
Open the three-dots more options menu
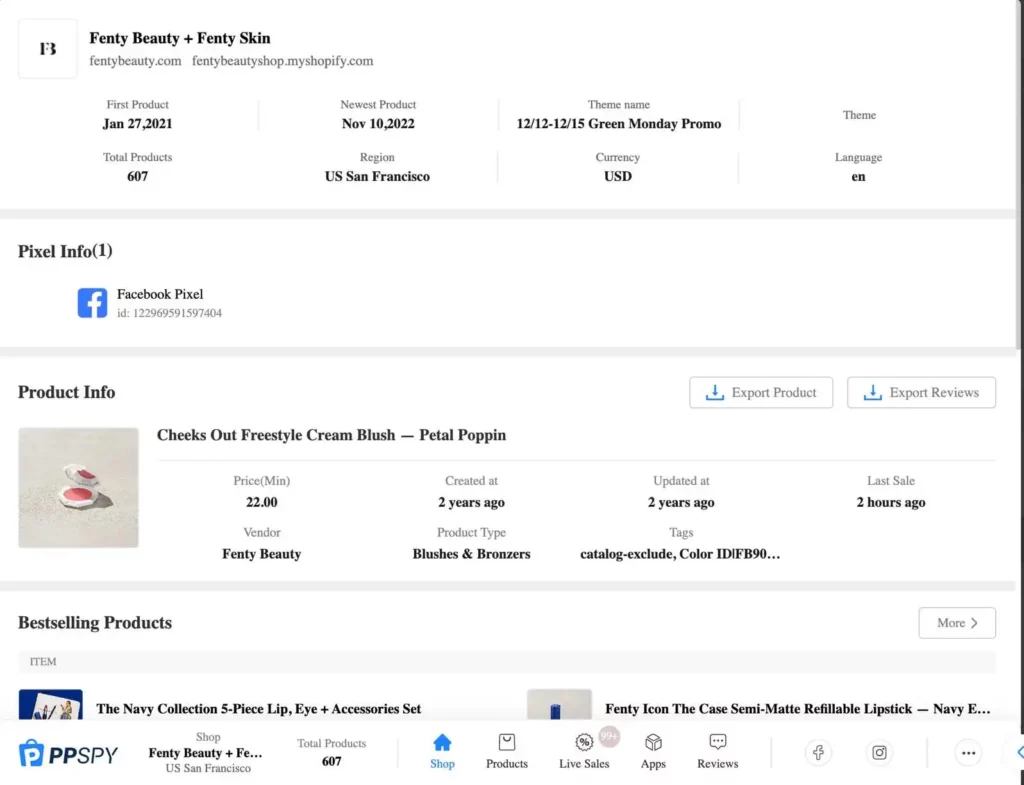[968, 753]
